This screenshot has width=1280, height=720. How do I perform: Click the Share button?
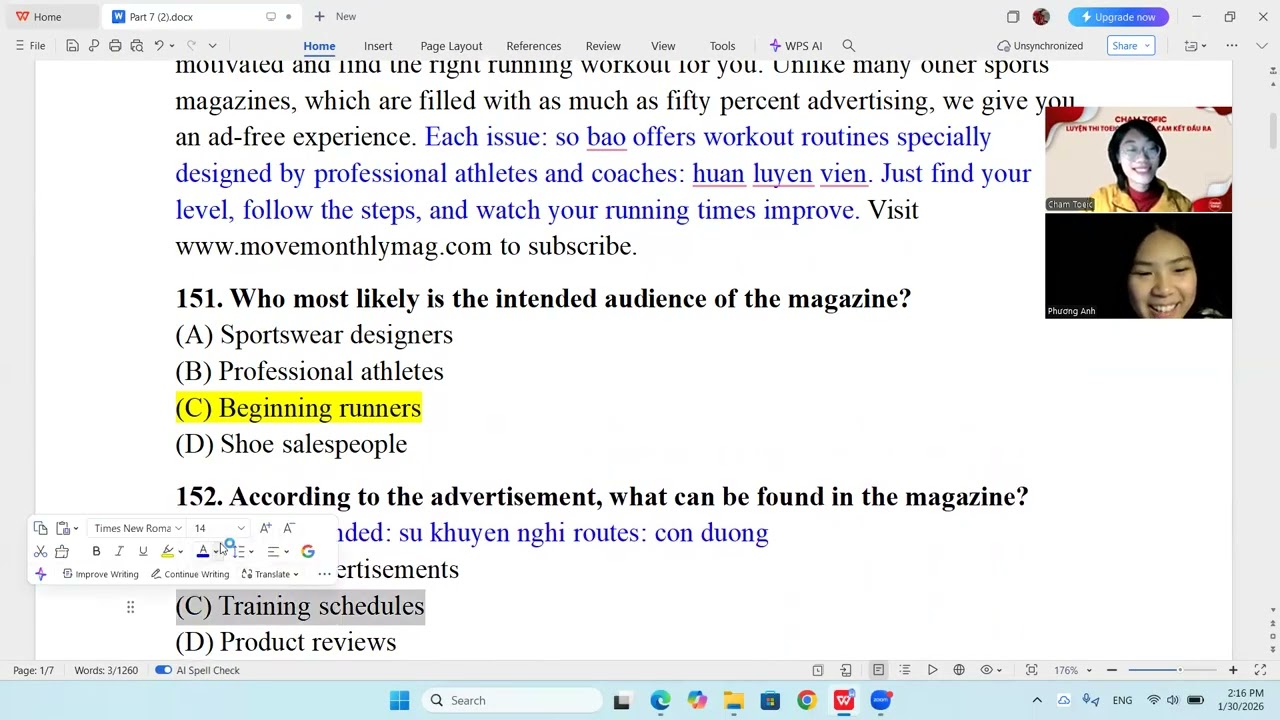click(x=1131, y=46)
